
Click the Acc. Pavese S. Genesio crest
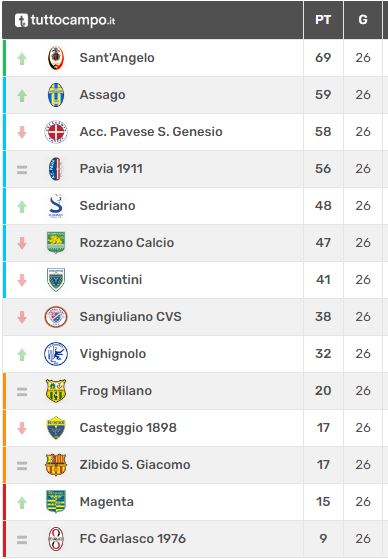tap(56, 132)
